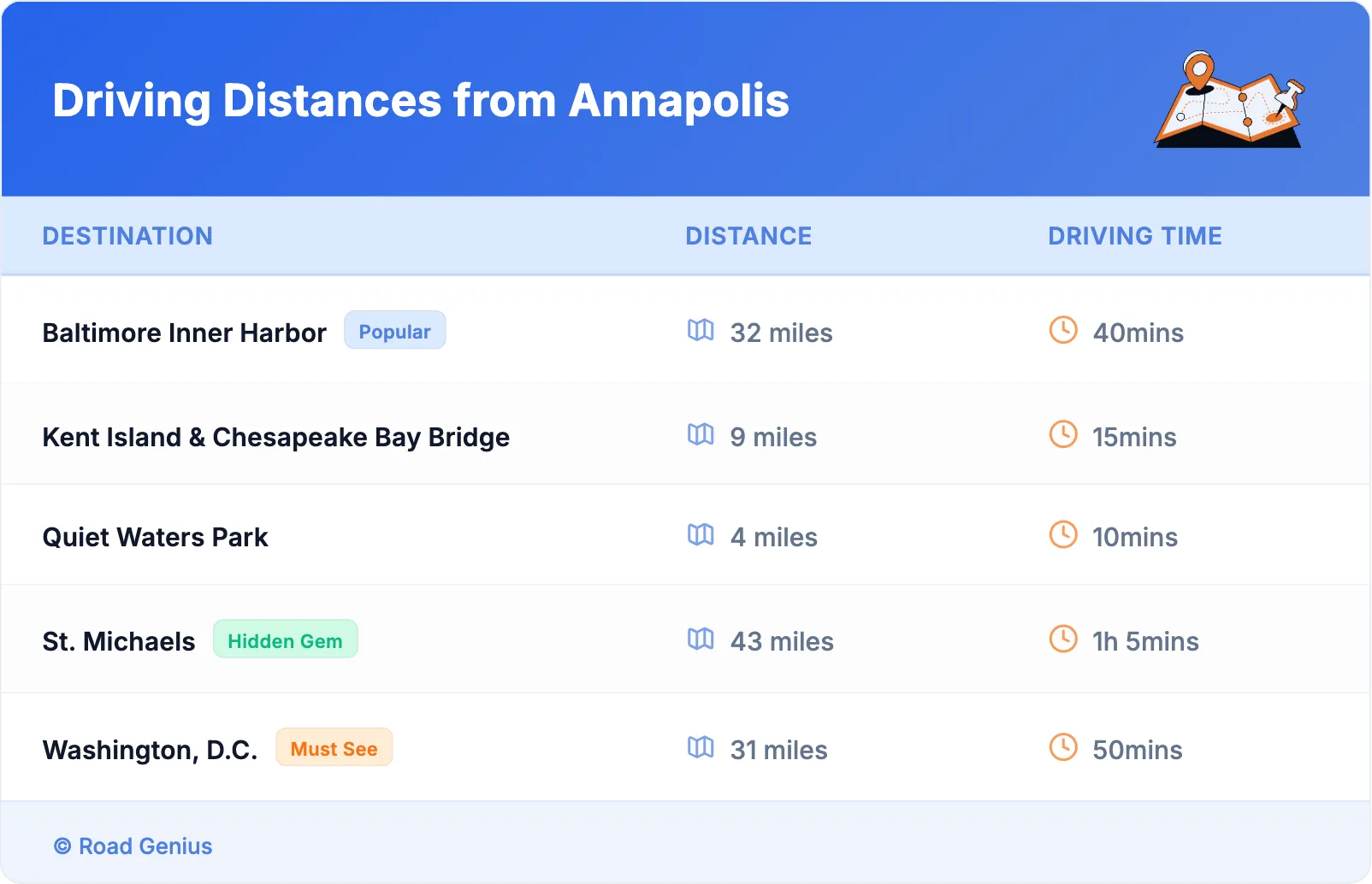
Task: Select the 50mins driving time
Action: point(1138,750)
